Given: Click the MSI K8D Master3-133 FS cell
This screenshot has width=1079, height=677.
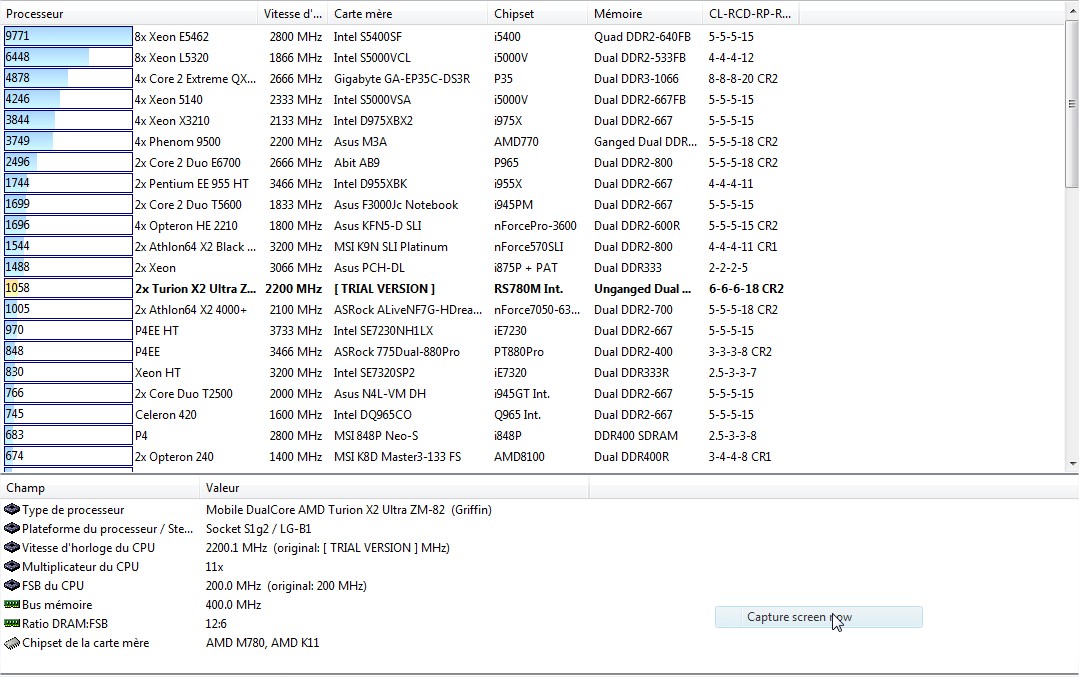Looking at the screenshot, I should (x=397, y=456).
